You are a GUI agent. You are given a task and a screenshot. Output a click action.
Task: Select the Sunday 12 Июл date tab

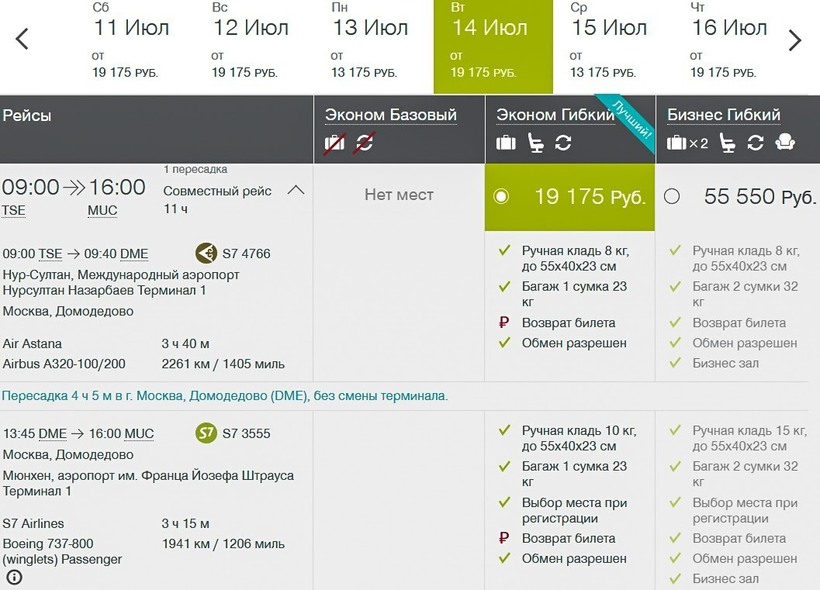[252, 45]
